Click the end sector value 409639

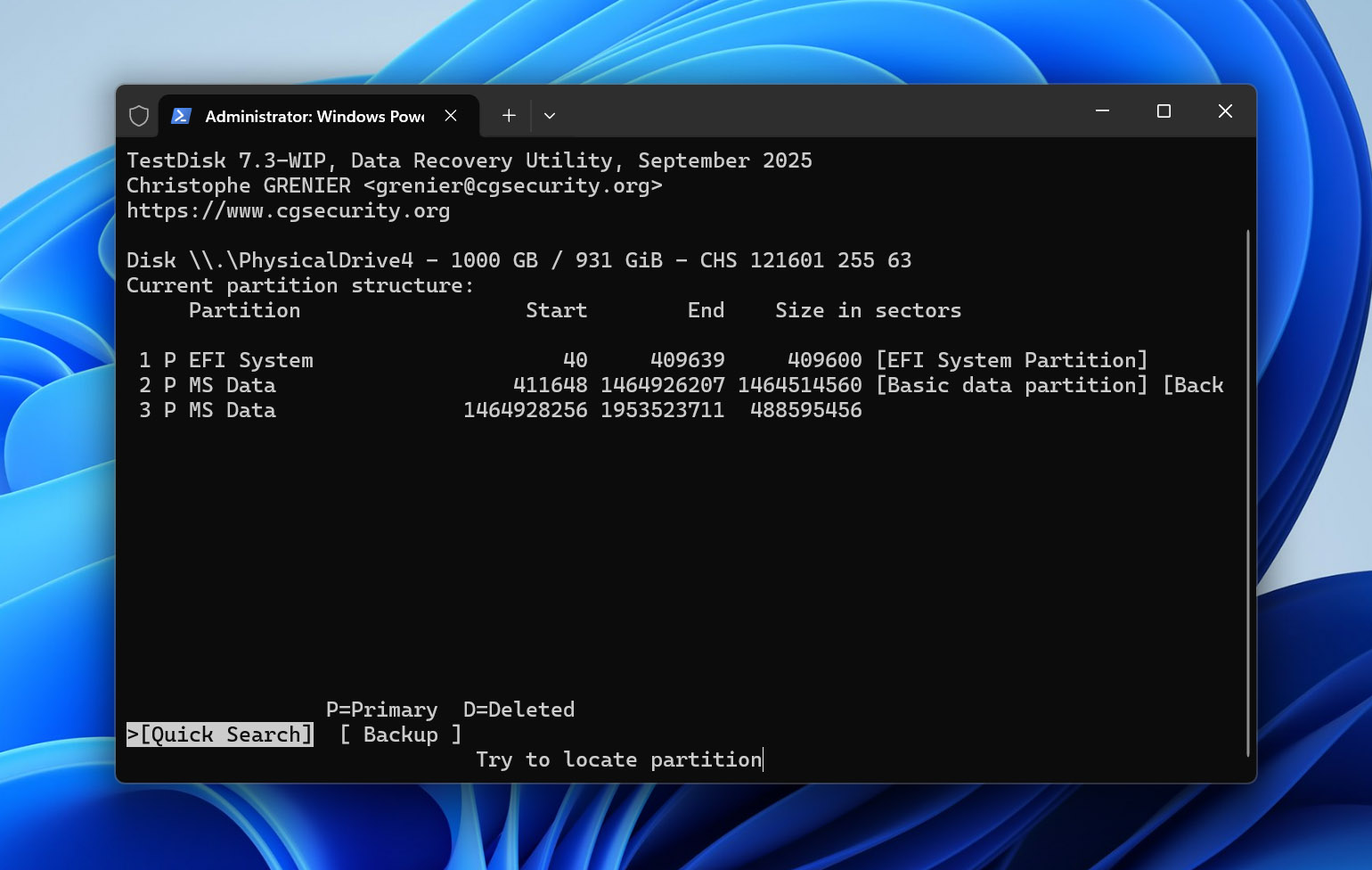(x=688, y=360)
